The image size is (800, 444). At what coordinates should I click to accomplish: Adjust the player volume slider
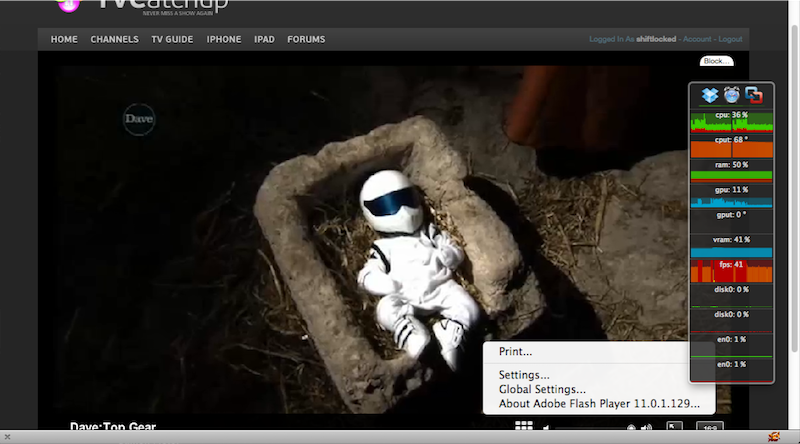tap(590, 429)
